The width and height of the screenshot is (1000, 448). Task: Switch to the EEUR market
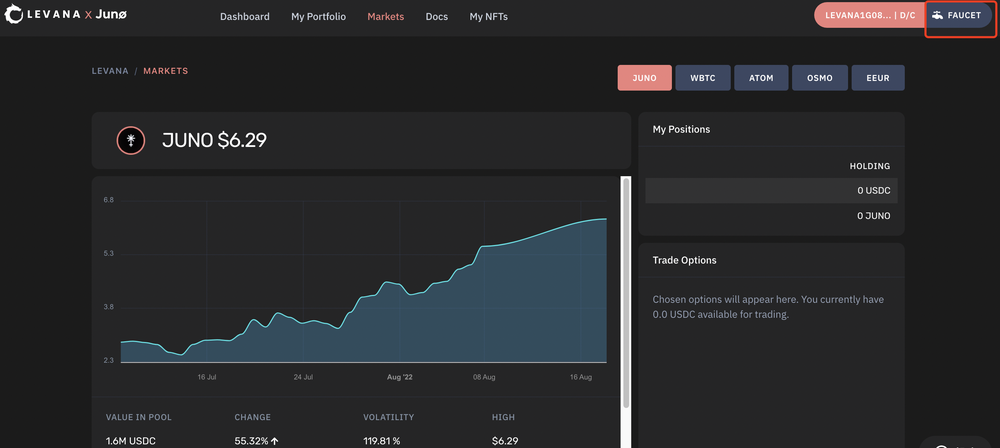878,78
